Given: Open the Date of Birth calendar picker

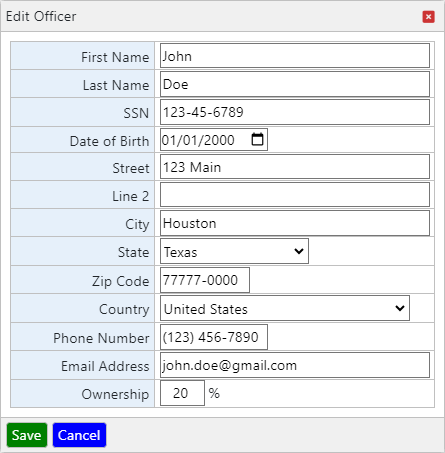Looking at the screenshot, I should [x=257, y=139].
